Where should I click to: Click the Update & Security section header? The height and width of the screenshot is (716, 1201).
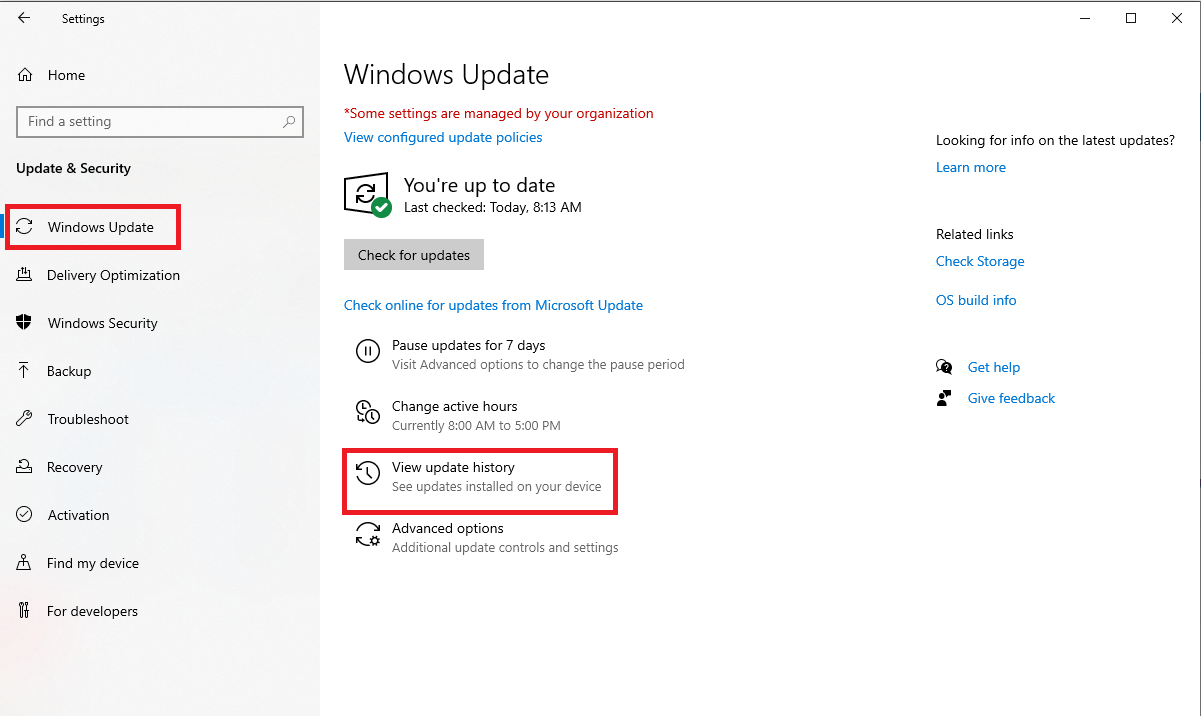click(x=73, y=168)
